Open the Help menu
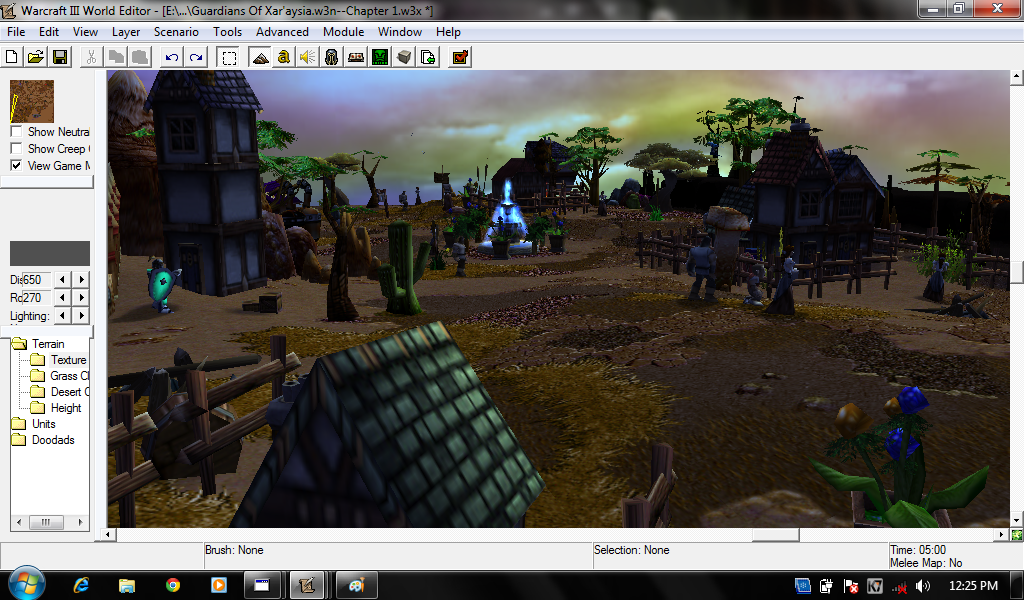The height and width of the screenshot is (600, 1024). pyautogui.click(x=448, y=31)
